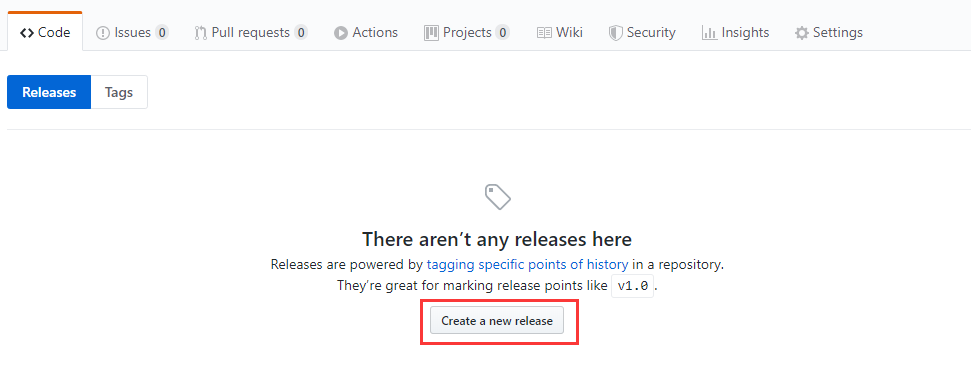Click Create a new release button
This screenshot has width=971, height=374.
497,321
